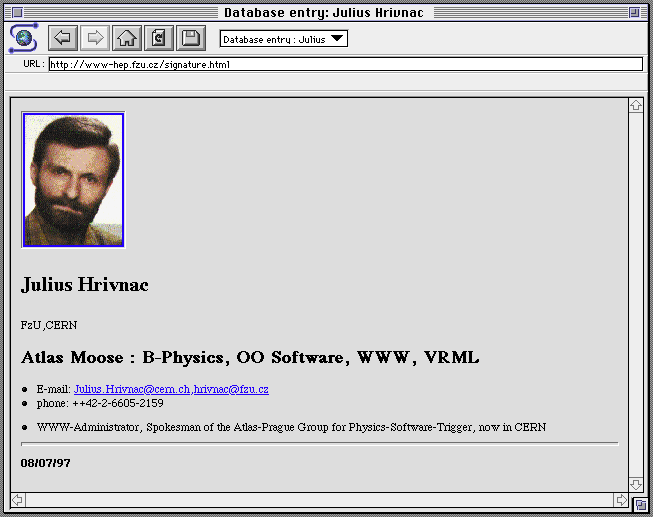Screen dimensions: 653x517
Task: Click the horizontal scrollbar right arrow
Action: tap(621, 500)
